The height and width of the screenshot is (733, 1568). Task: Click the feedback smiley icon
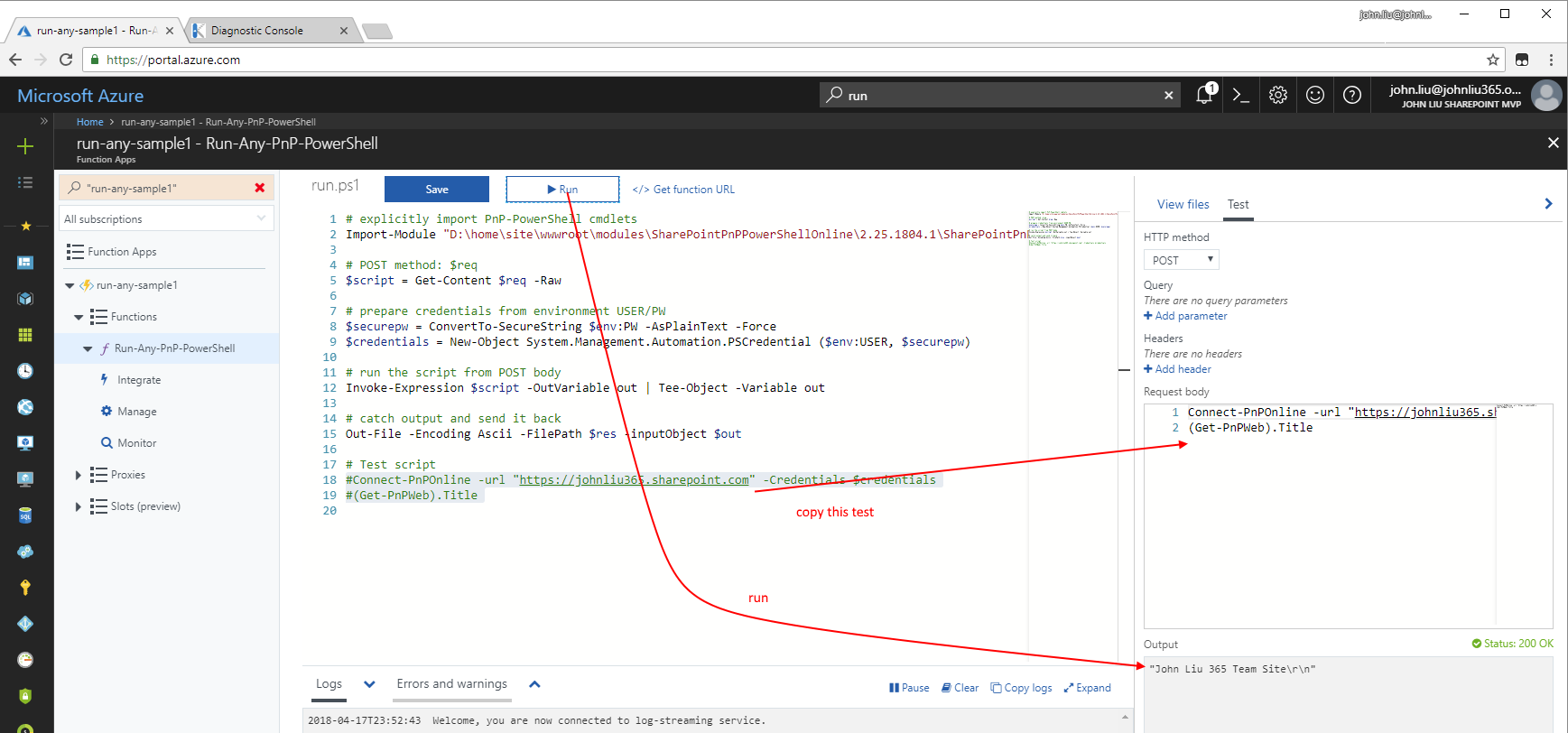pyautogui.click(x=1315, y=95)
